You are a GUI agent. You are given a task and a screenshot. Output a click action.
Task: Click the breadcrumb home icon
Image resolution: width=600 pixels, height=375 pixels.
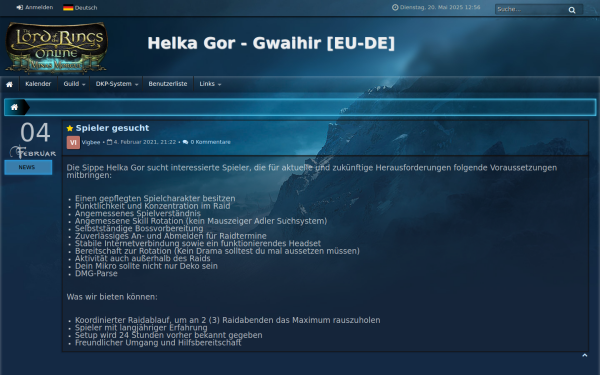(x=14, y=107)
